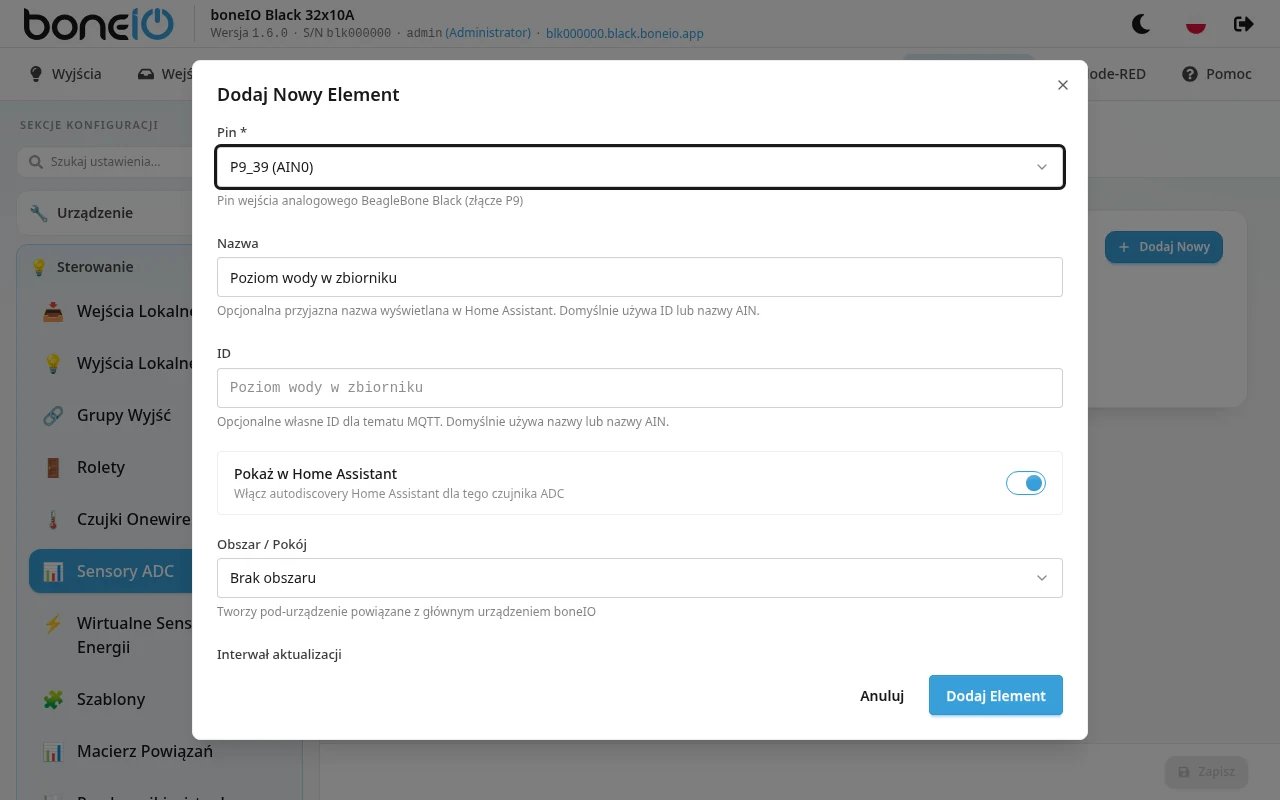This screenshot has width=1280, height=800.
Task: Open the Obszar / Pokój dropdown
Action: click(640, 578)
